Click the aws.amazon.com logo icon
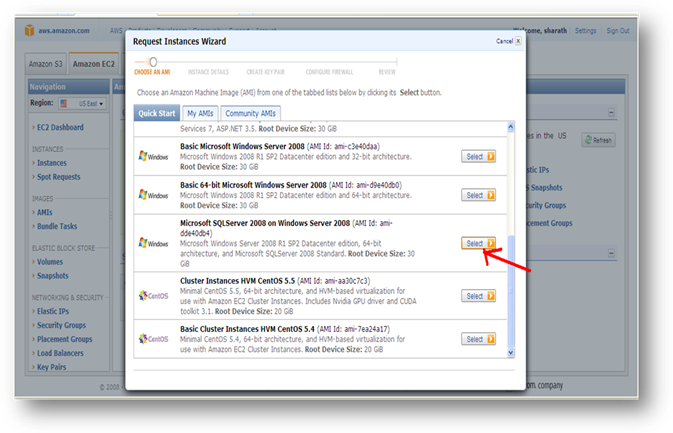The height and width of the screenshot is (433, 673). coord(29,30)
